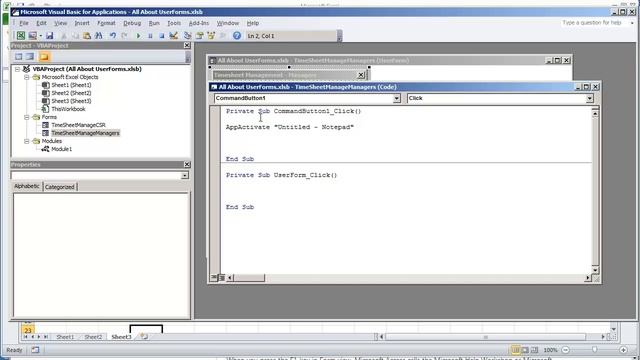Click the Excel zoom out minus button

[x=566, y=350]
